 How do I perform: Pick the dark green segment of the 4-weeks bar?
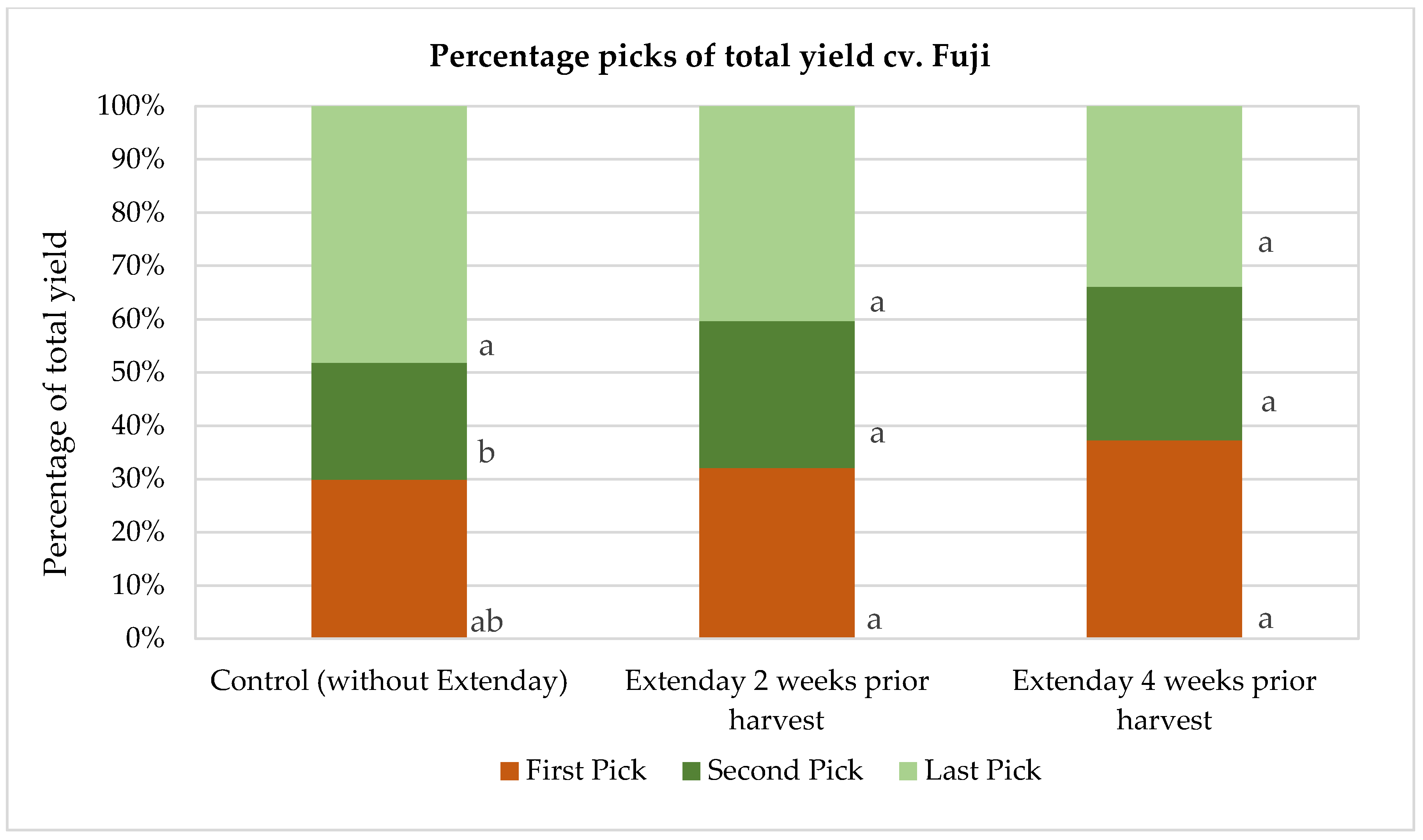[1164, 363]
